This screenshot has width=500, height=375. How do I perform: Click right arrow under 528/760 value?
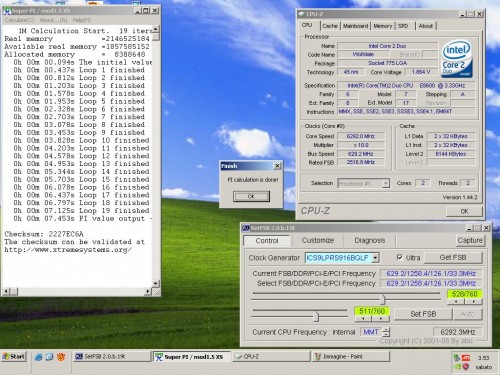pos(473,301)
